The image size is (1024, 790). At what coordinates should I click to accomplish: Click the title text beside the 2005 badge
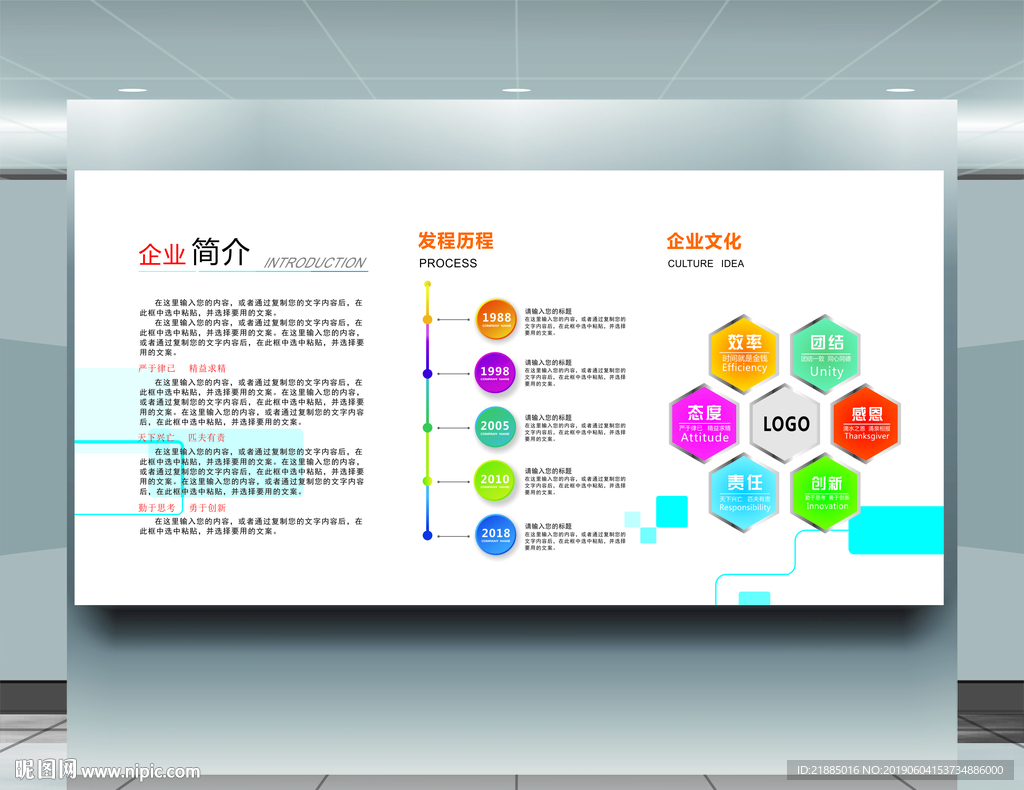[x=549, y=417]
